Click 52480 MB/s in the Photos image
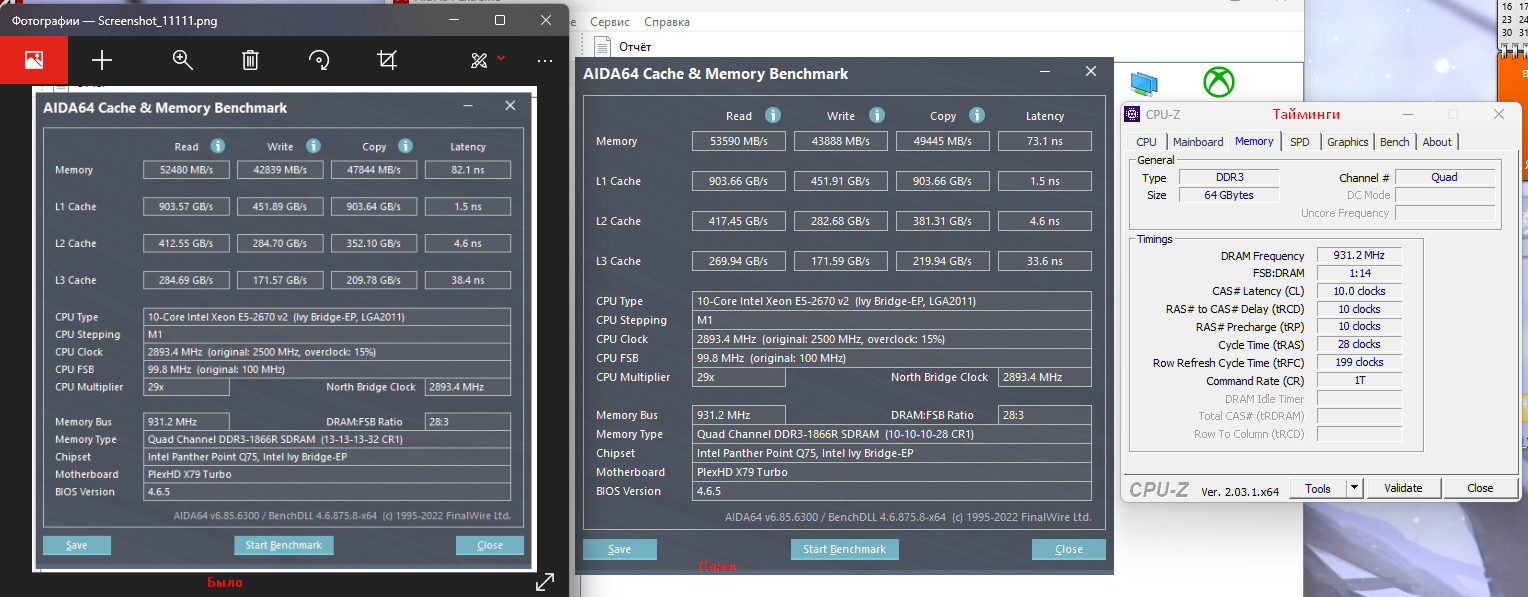The width and height of the screenshot is (1528, 597). coord(186,170)
